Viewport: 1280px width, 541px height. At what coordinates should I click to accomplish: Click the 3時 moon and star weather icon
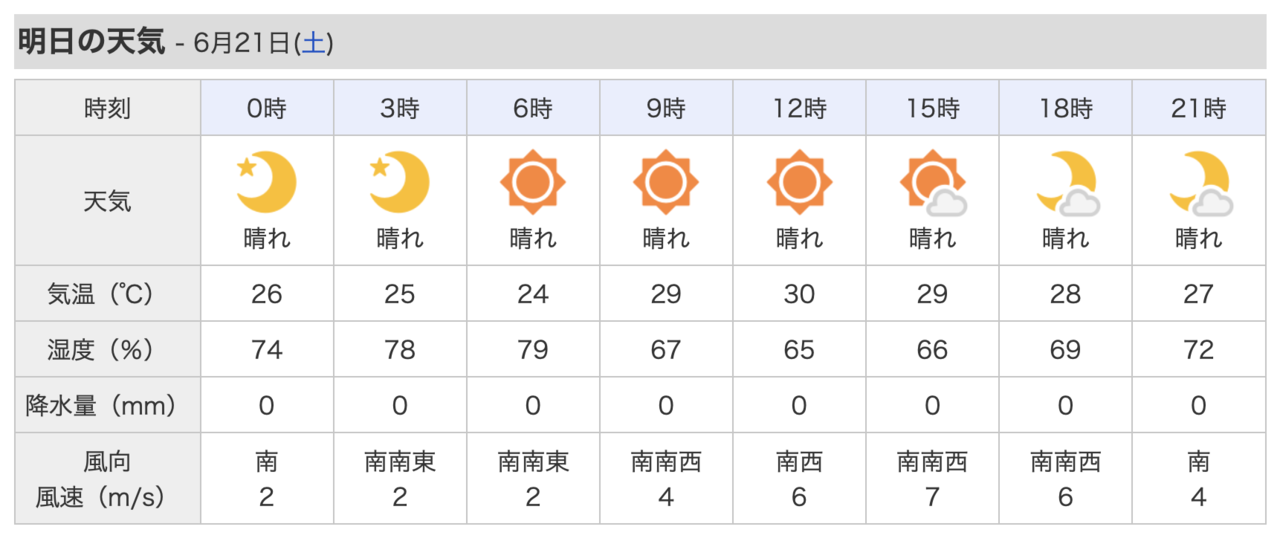tap(400, 182)
